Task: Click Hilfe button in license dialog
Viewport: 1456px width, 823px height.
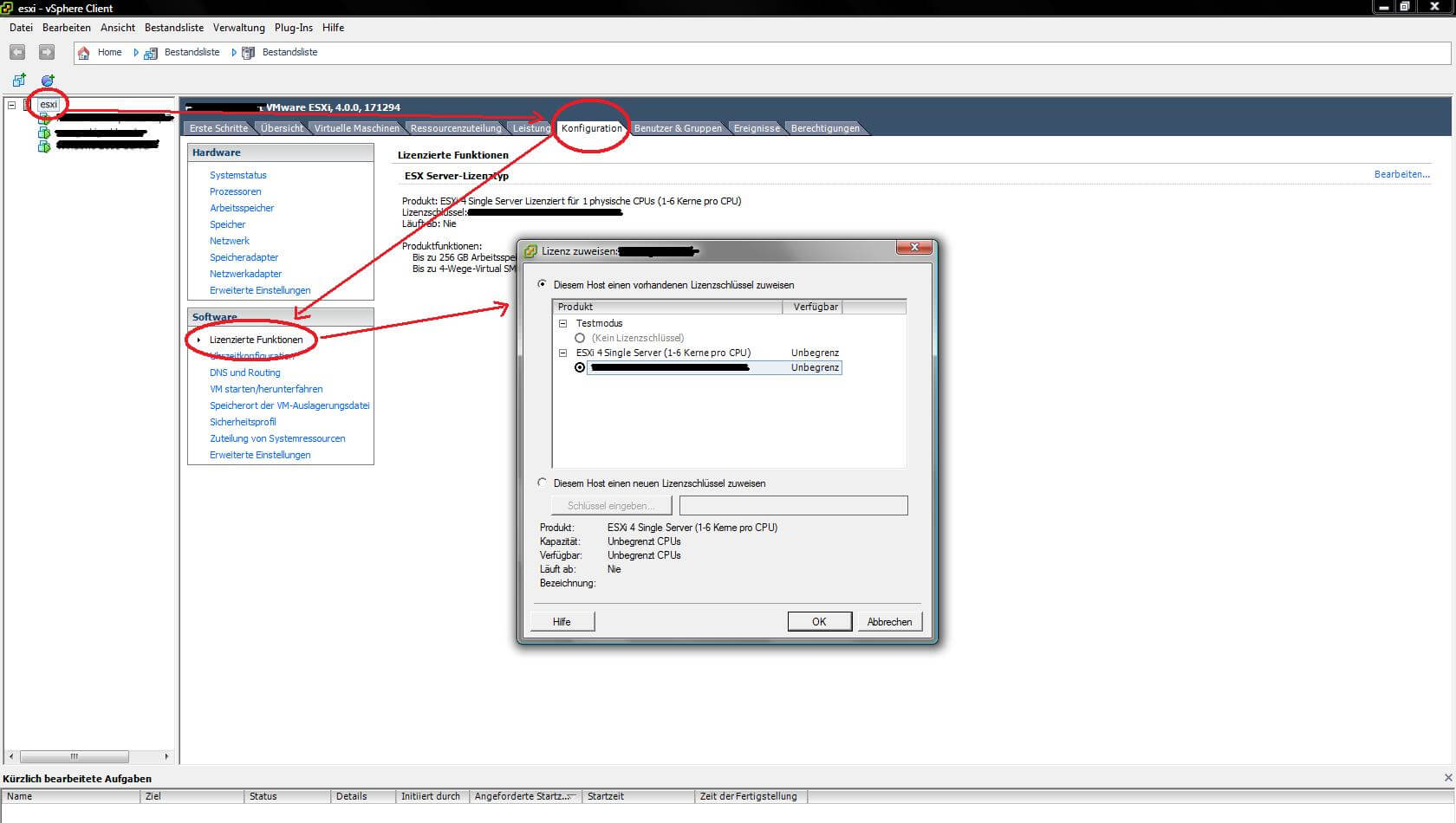Action: 562,621
